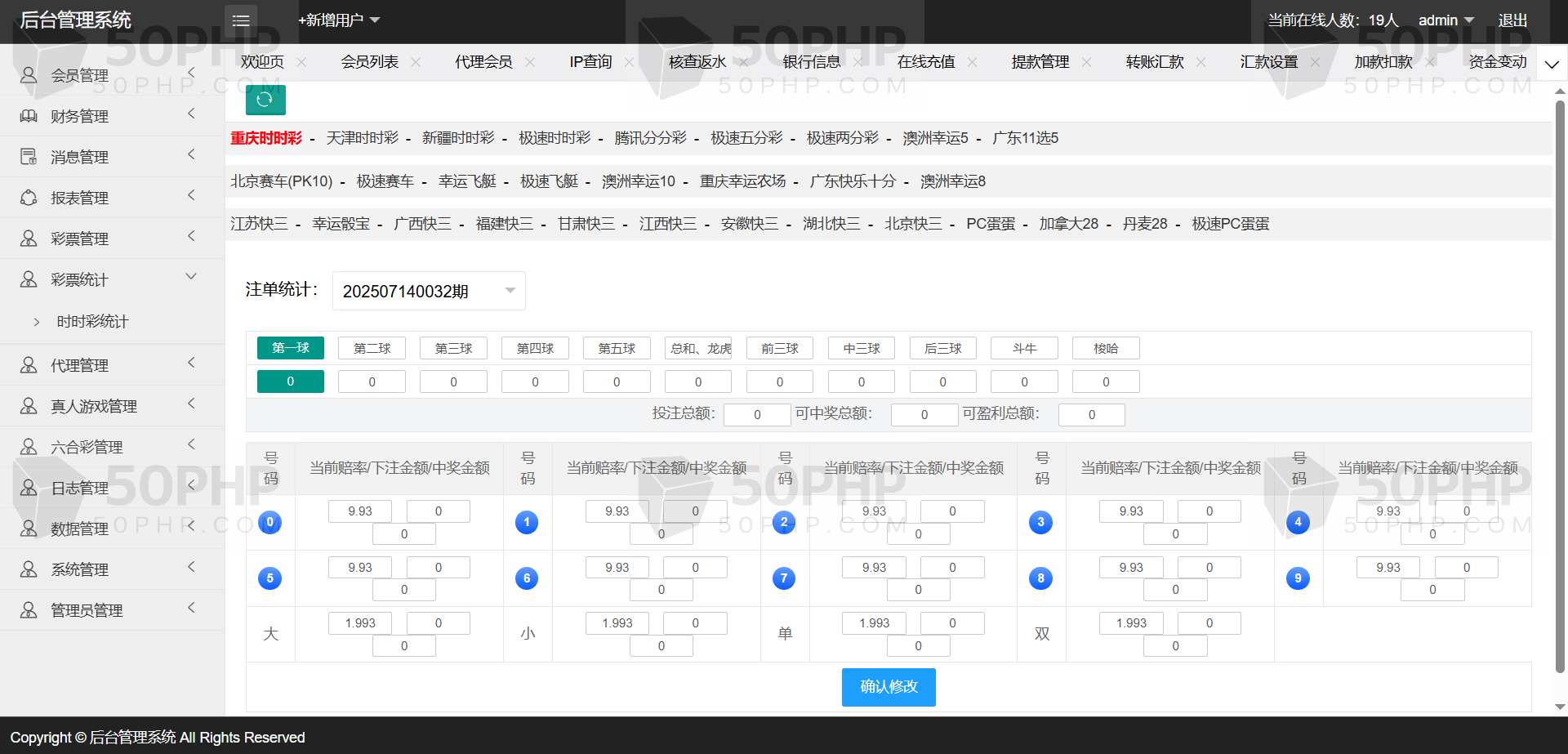Close the 会员列表 tab with its X
This screenshot has height=754, width=1568.
coord(416,62)
